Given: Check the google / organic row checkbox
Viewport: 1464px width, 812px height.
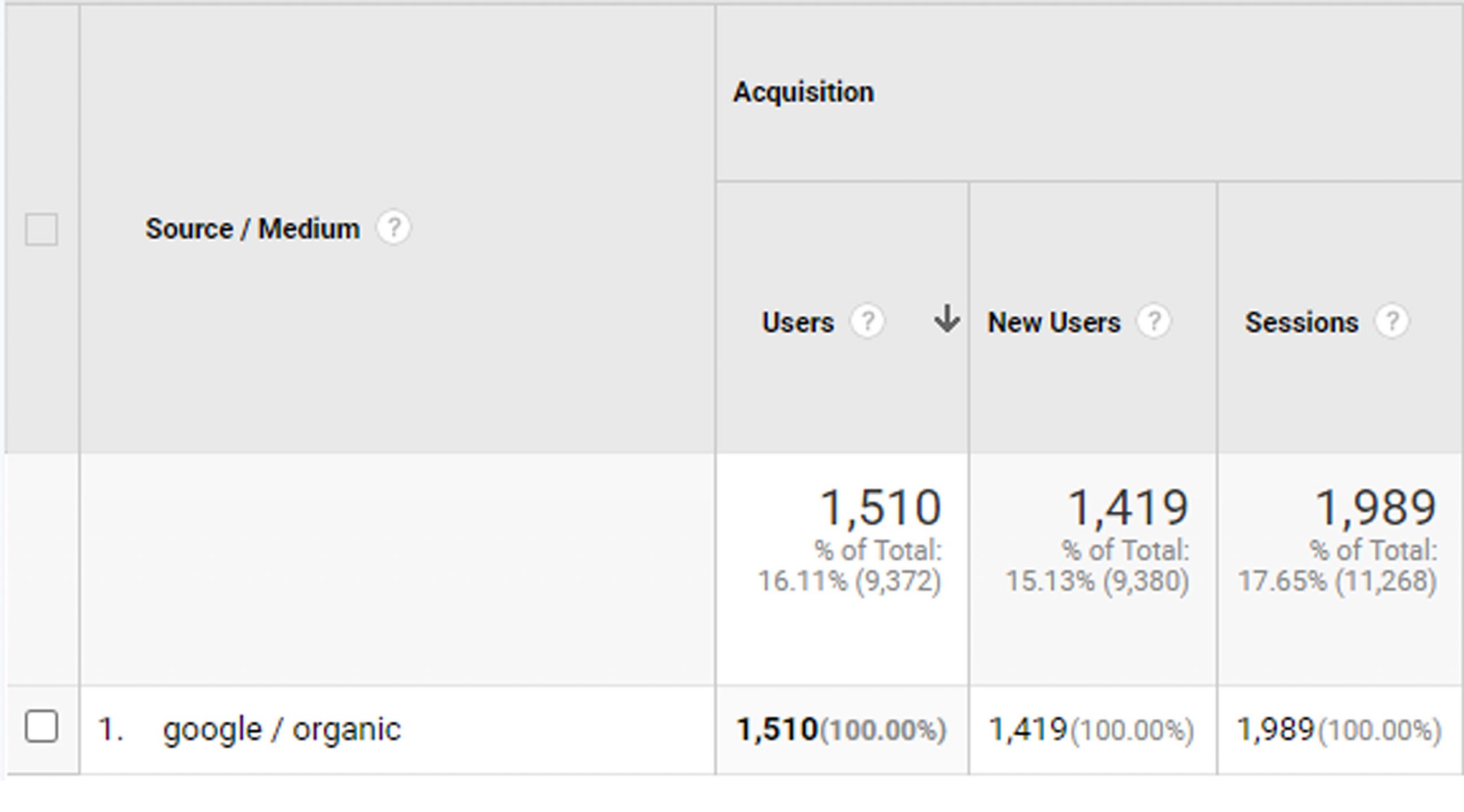Looking at the screenshot, I should pos(42,727).
